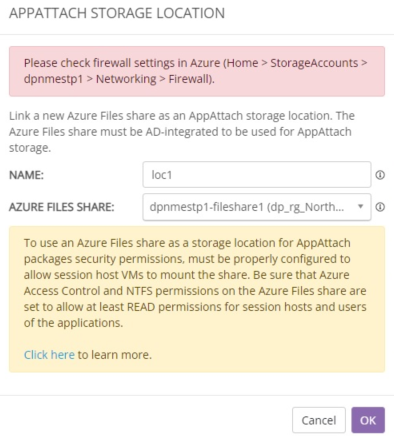Click the dpnmestp1 account name in warning
Image resolution: width=394 pixels, height=436 pixels.
[x=53, y=79]
